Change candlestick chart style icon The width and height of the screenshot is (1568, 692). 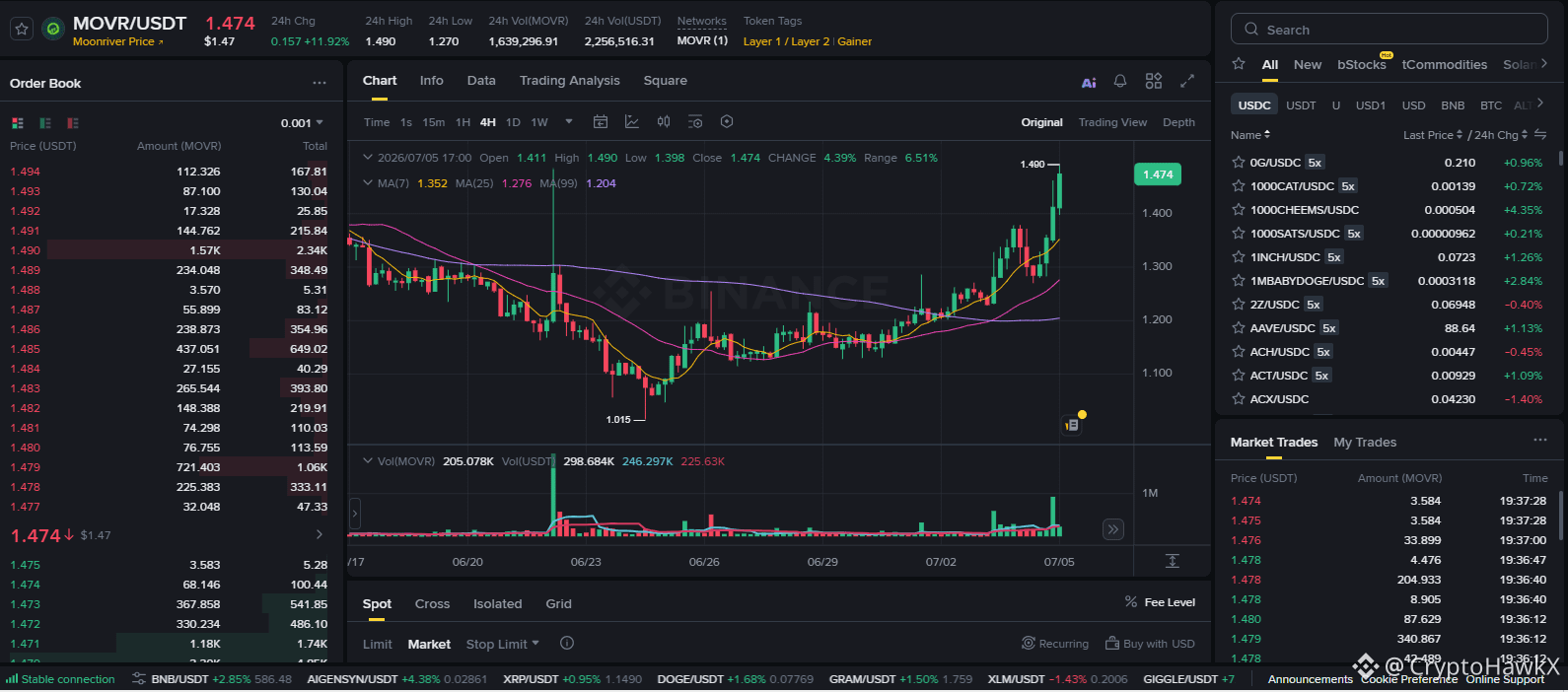(664, 122)
